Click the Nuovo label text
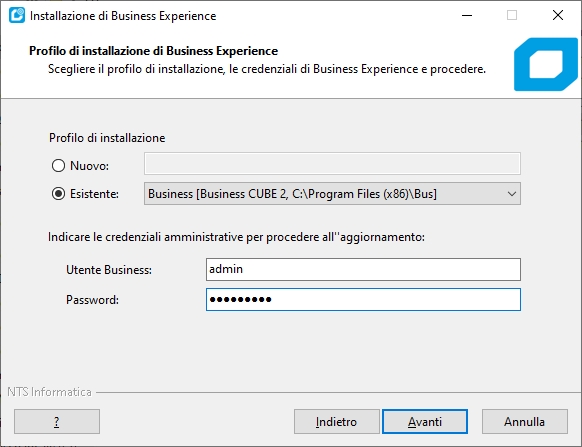The height and width of the screenshot is (447, 582). coord(89,166)
